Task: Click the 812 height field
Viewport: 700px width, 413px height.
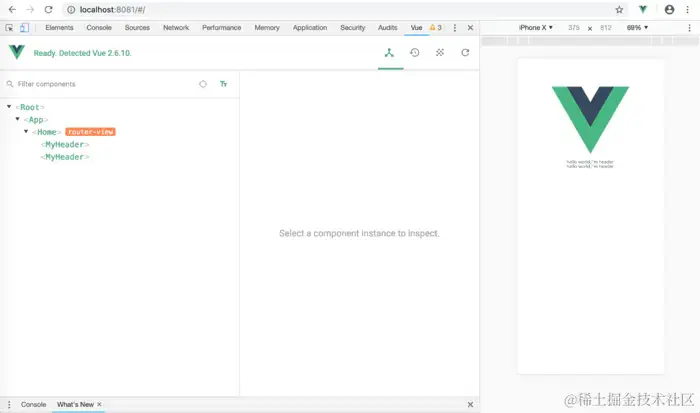Action: tap(605, 28)
